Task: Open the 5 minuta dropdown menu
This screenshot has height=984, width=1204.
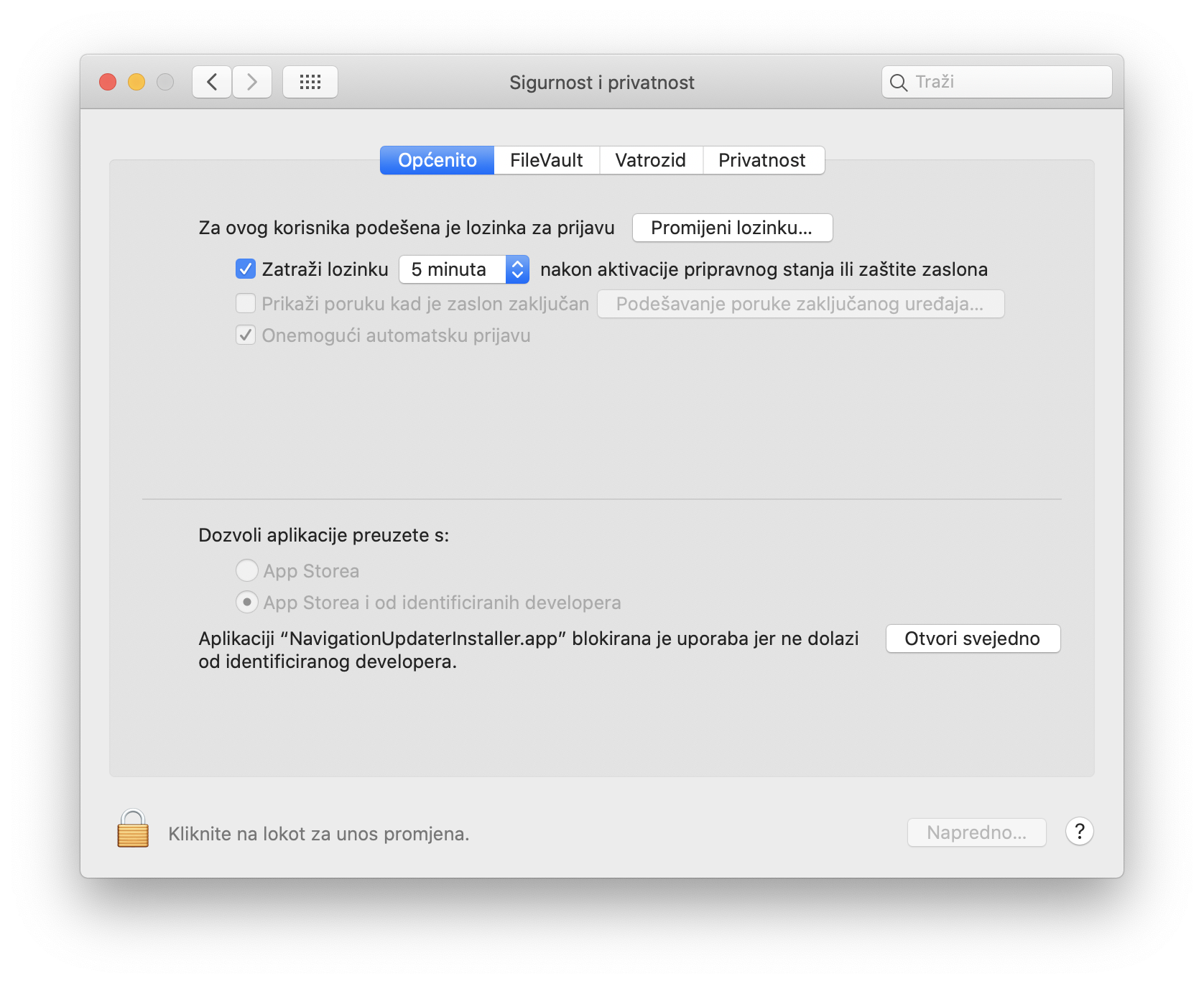Action: (464, 269)
